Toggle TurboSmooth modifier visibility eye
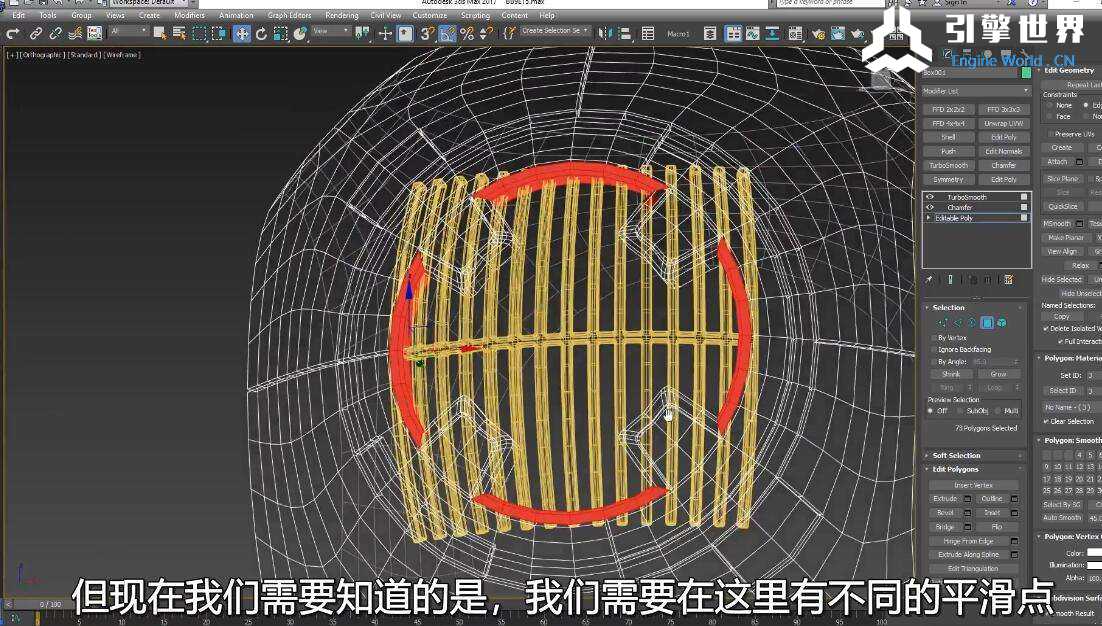Image resolution: width=1102 pixels, height=626 pixels. (930, 197)
